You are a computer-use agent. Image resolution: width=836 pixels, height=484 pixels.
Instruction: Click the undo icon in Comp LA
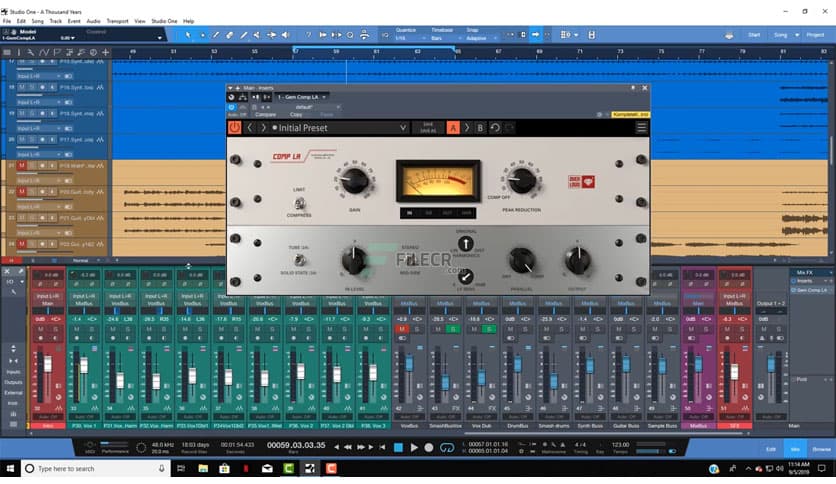click(x=495, y=128)
